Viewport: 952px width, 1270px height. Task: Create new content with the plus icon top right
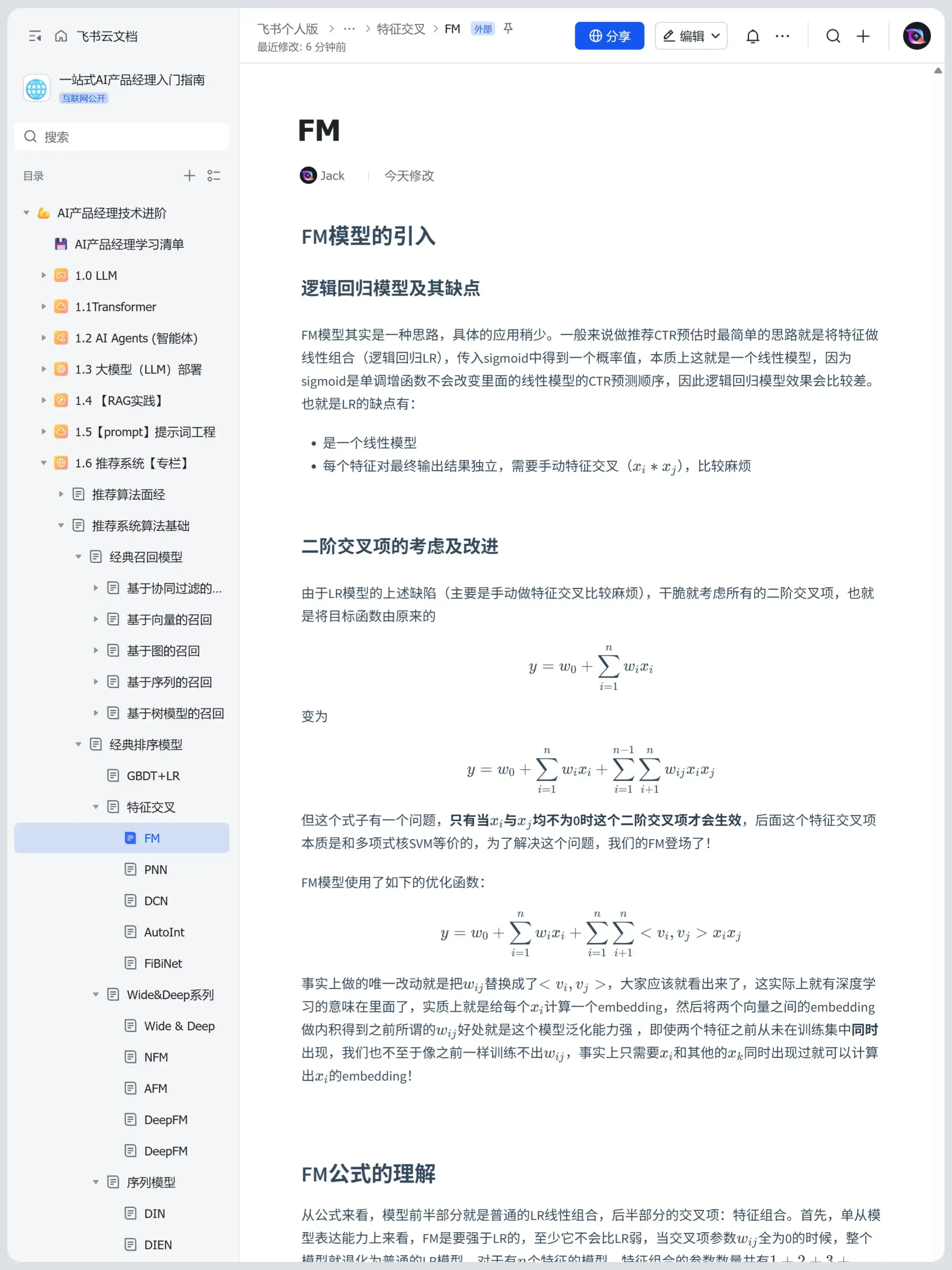pos(862,36)
